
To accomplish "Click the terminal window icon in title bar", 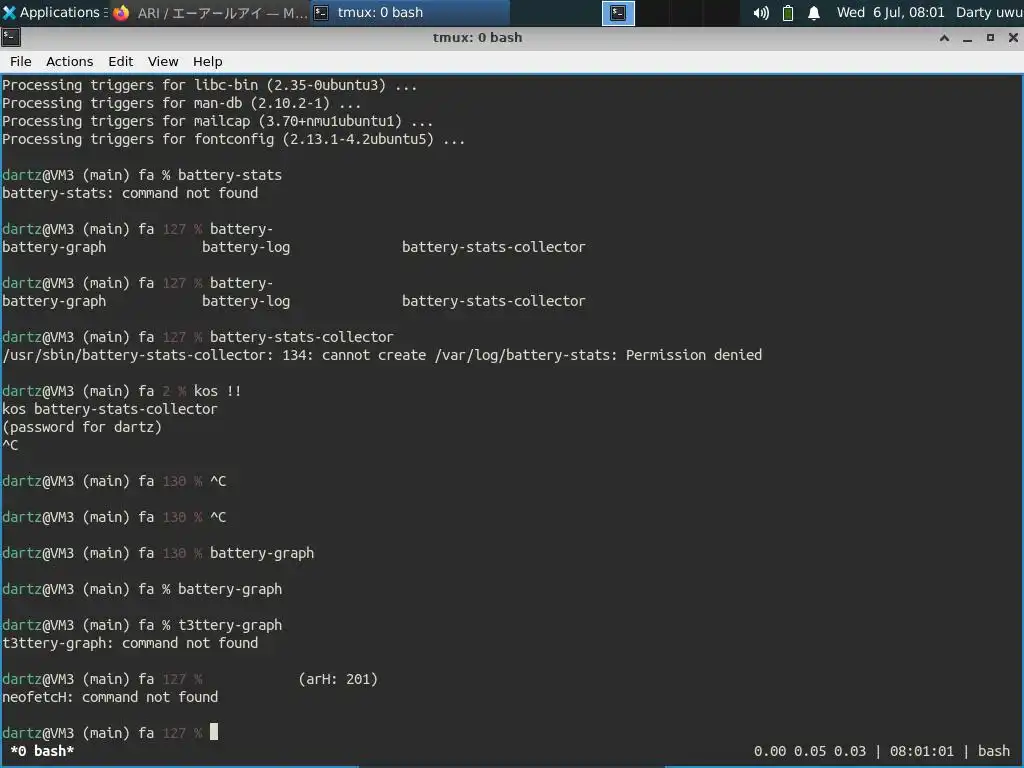I will [x=10, y=37].
